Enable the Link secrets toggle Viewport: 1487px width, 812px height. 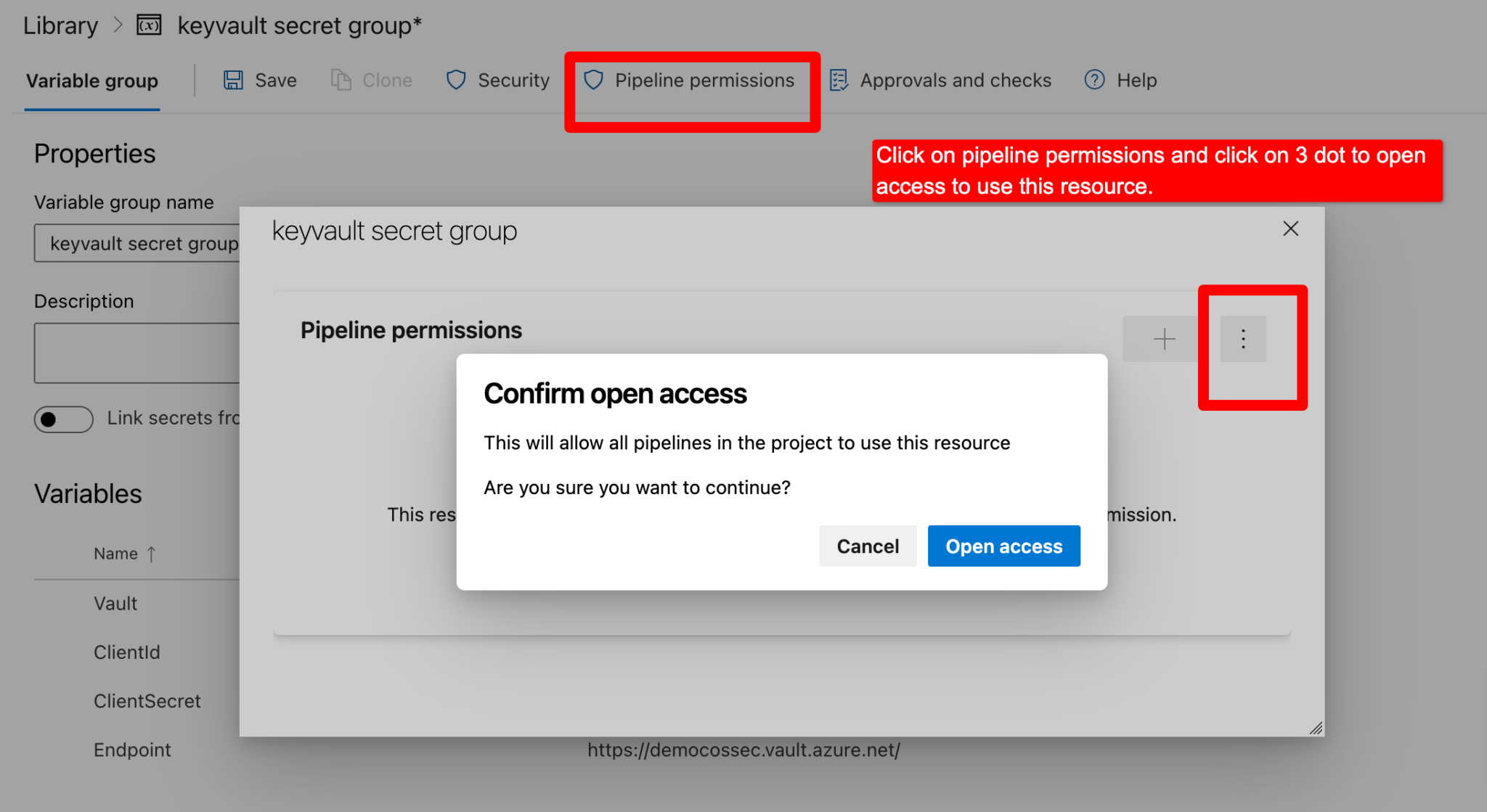pyautogui.click(x=63, y=419)
